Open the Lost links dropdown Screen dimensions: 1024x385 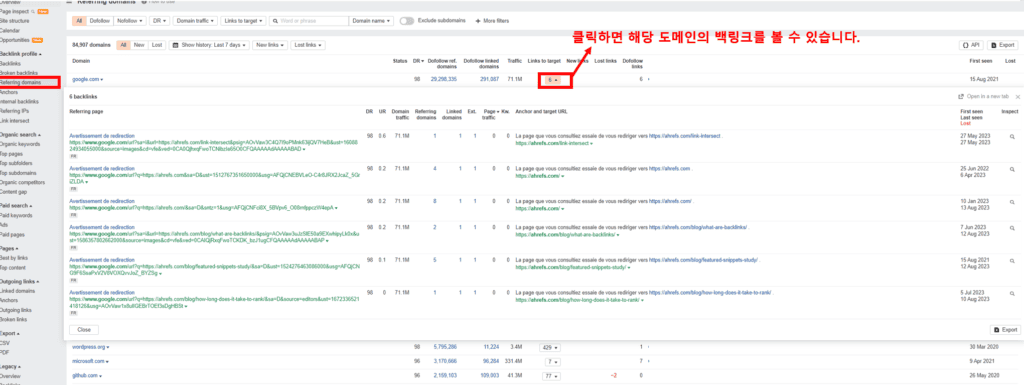[x=308, y=45]
